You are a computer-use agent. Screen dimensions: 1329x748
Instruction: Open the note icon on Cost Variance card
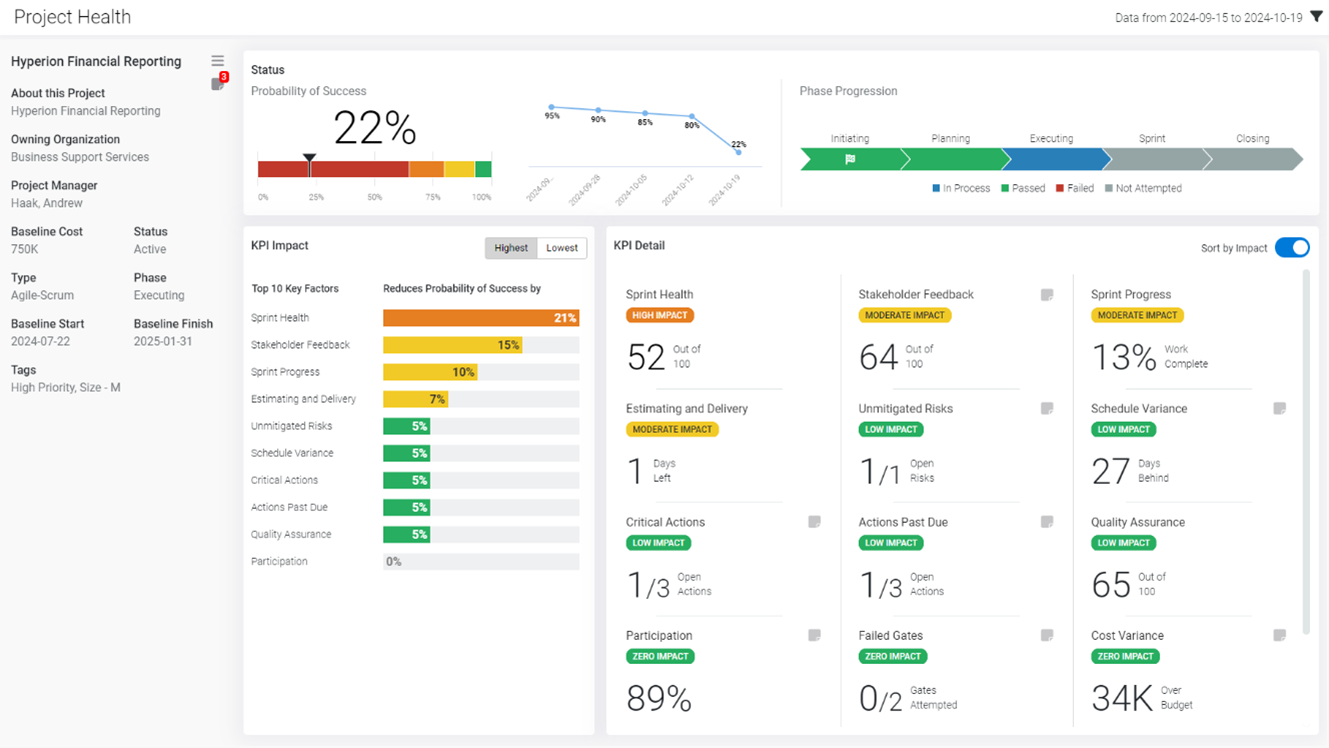[1280, 635]
